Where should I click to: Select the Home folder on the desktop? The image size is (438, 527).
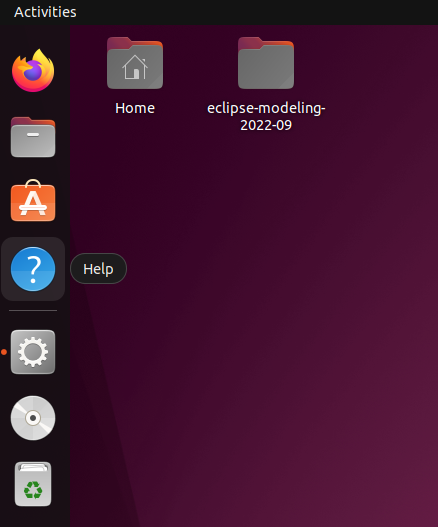click(135, 63)
